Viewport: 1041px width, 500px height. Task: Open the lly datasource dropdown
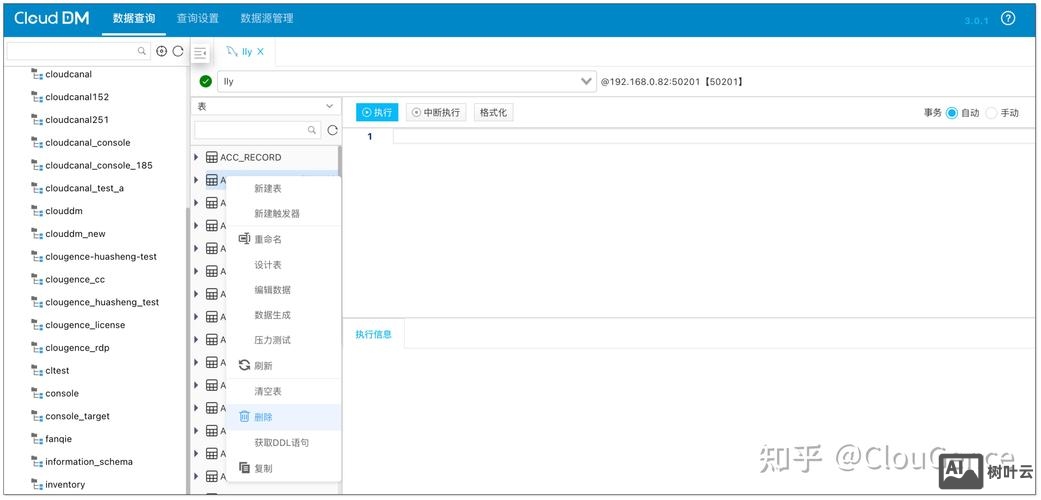click(586, 81)
